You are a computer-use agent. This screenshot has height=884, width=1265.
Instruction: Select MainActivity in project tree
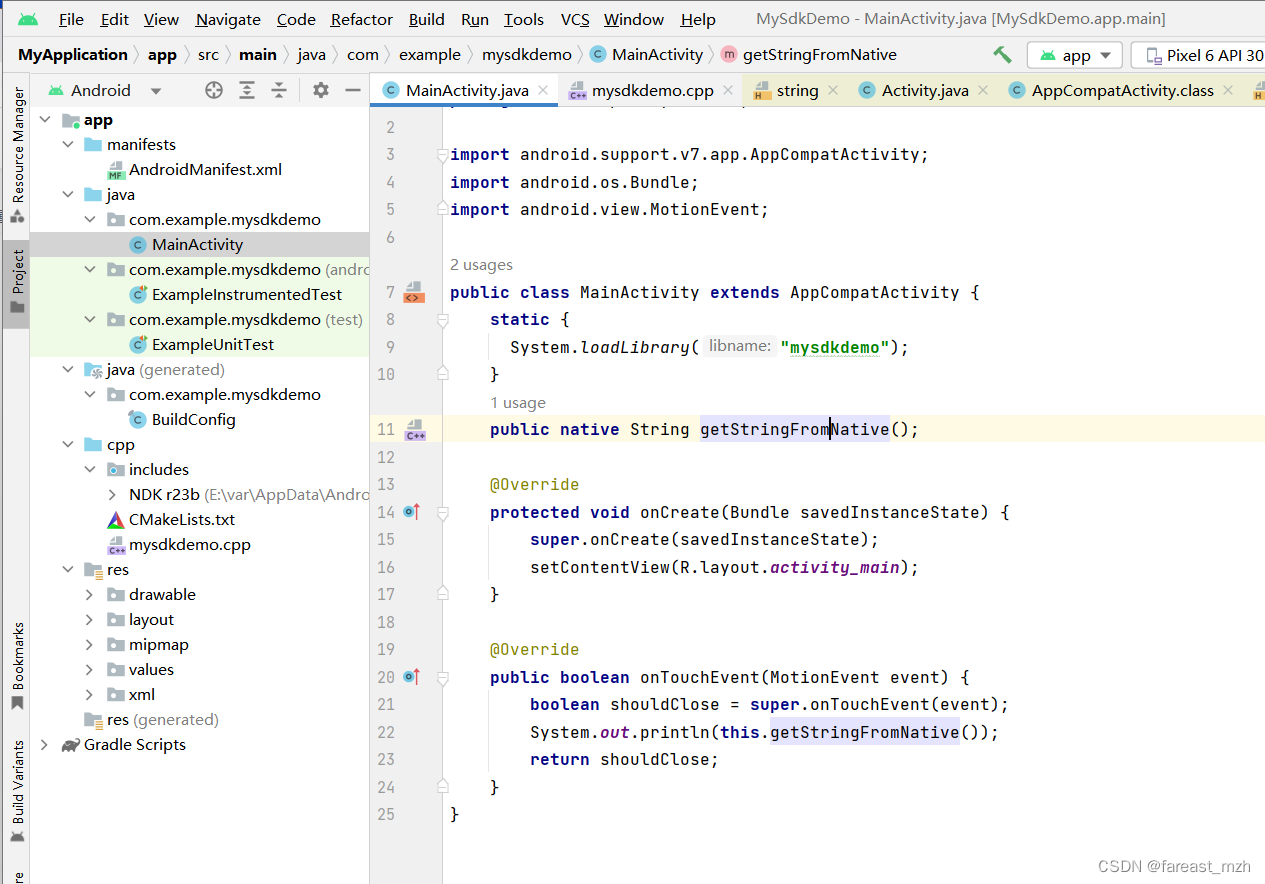[197, 245]
